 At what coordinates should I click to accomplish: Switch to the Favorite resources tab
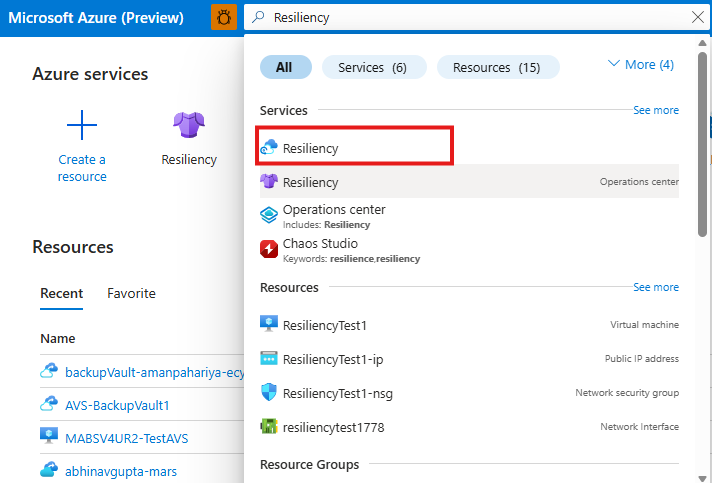[131, 293]
